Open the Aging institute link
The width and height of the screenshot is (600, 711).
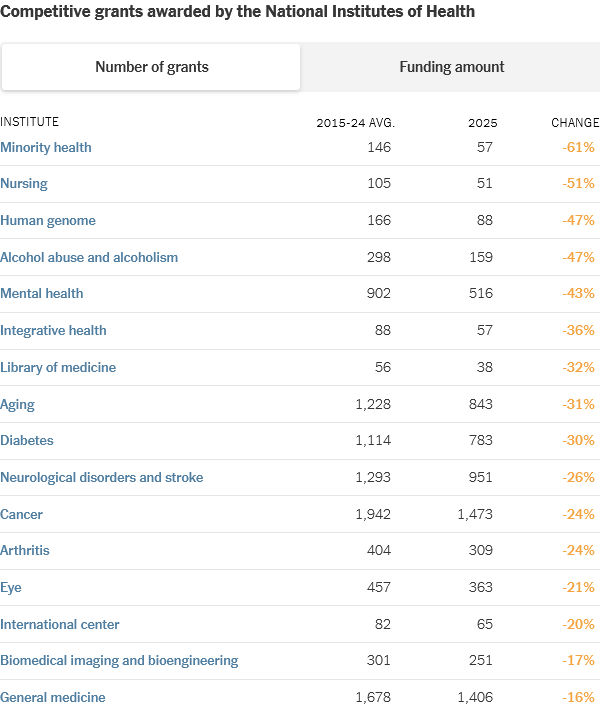point(18,404)
